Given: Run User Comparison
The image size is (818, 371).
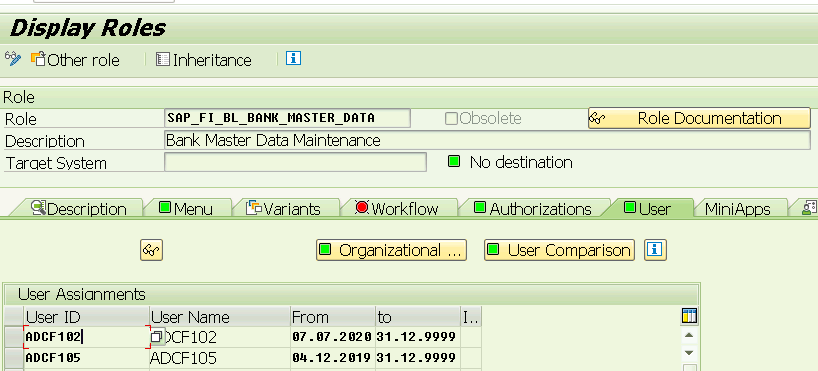Looking at the screenshot, I should (559, 250).
